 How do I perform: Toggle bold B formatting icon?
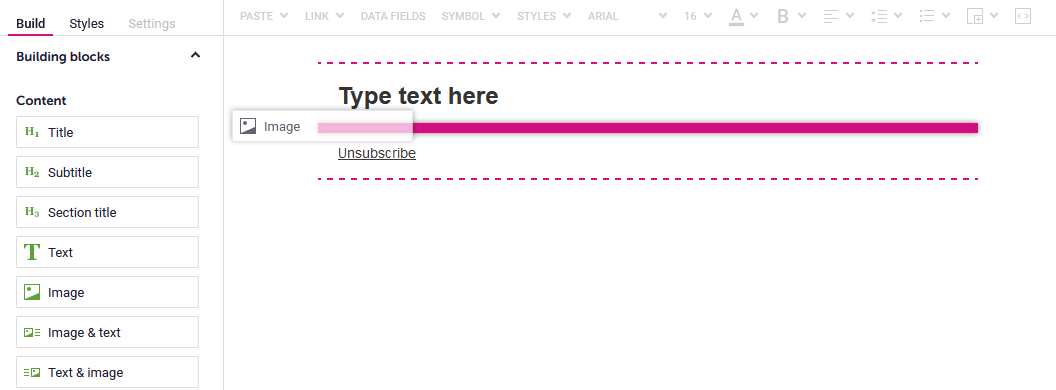click(783, 16)
